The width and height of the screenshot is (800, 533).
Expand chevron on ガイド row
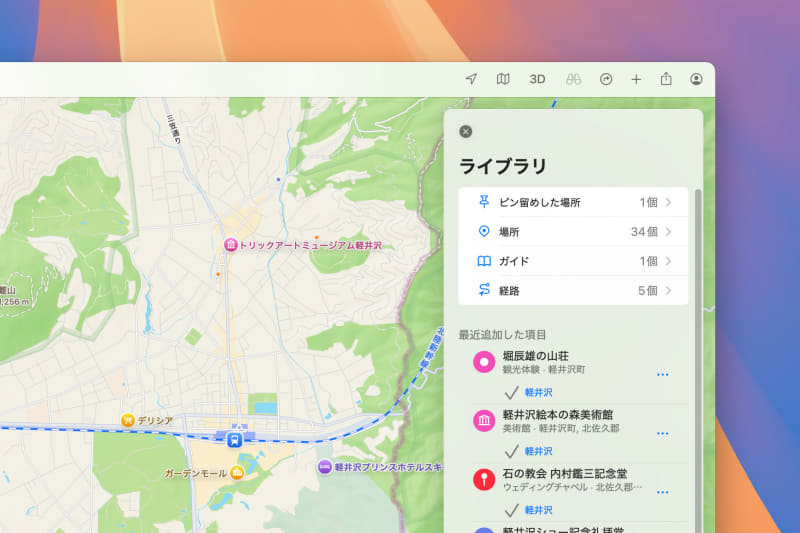pos(668,261)
